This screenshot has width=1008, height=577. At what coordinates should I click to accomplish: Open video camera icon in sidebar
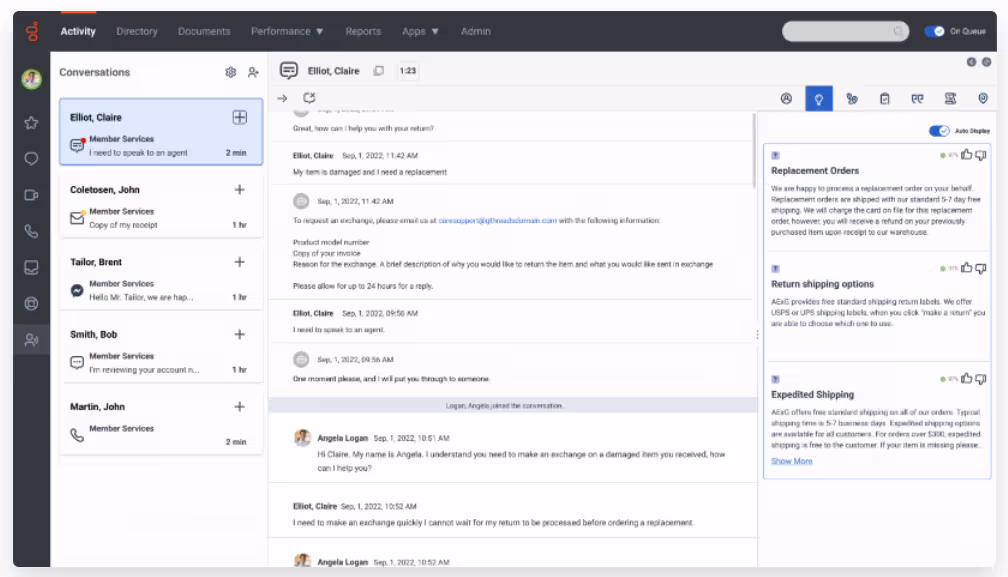pos(32,195)
